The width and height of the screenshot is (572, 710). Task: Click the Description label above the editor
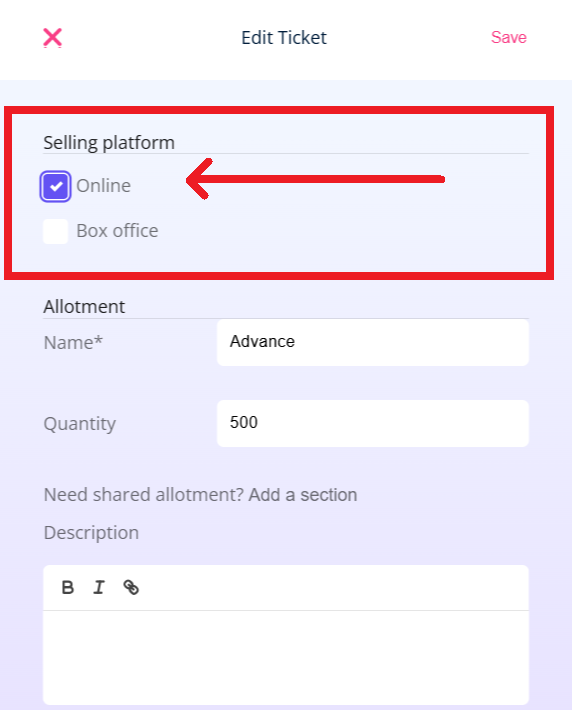click(x=91, y=533)
